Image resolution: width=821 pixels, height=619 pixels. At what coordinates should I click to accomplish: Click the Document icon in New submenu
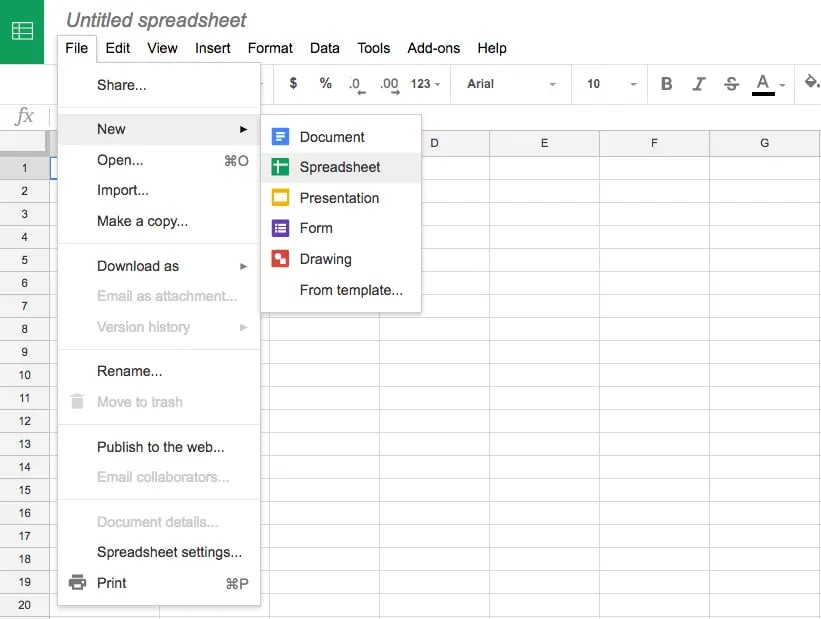click(280, 137)
